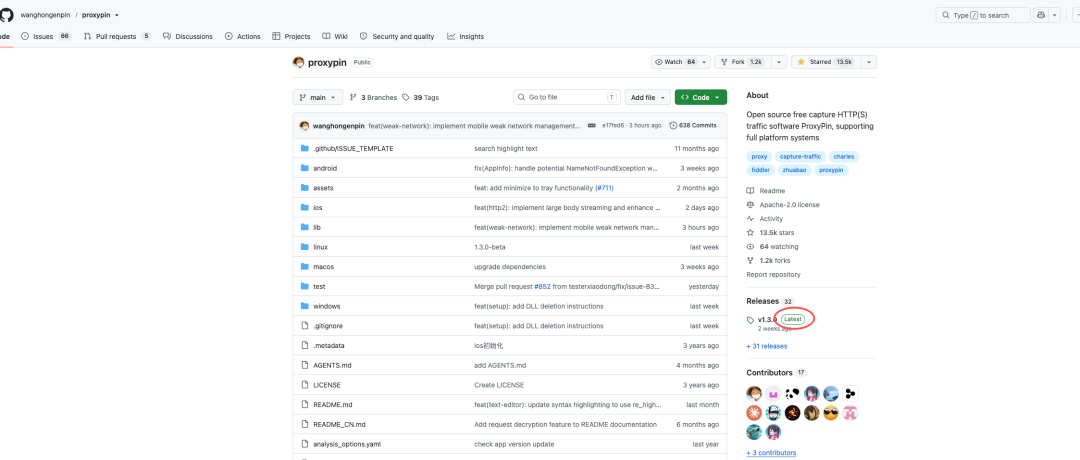
Task: Focus the 'Type / to search' box
Action: pyautogui.click(x=983, y=15)
